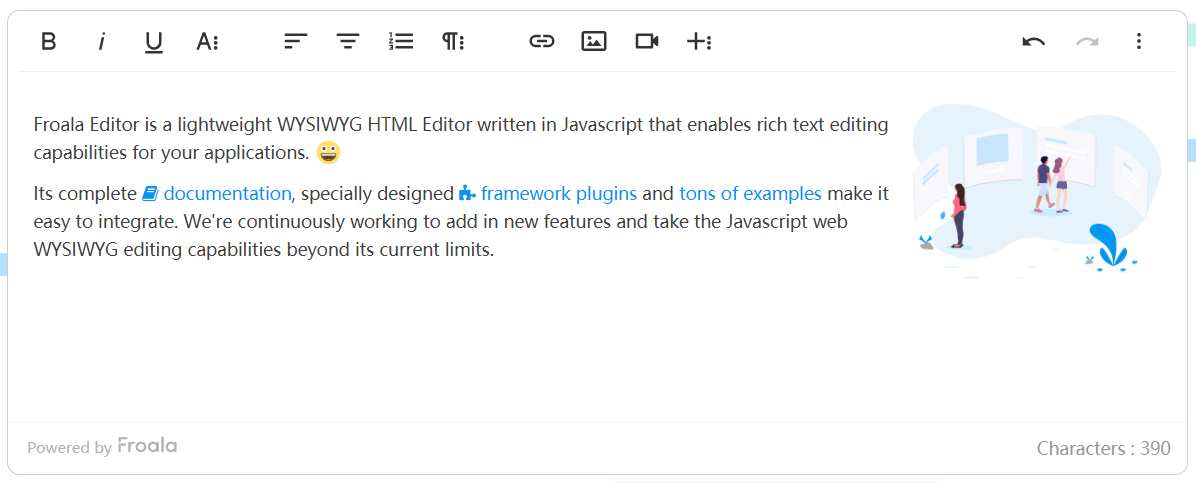Align text left
Viewport: 1196px width, 483px height.
coord(295,42)
